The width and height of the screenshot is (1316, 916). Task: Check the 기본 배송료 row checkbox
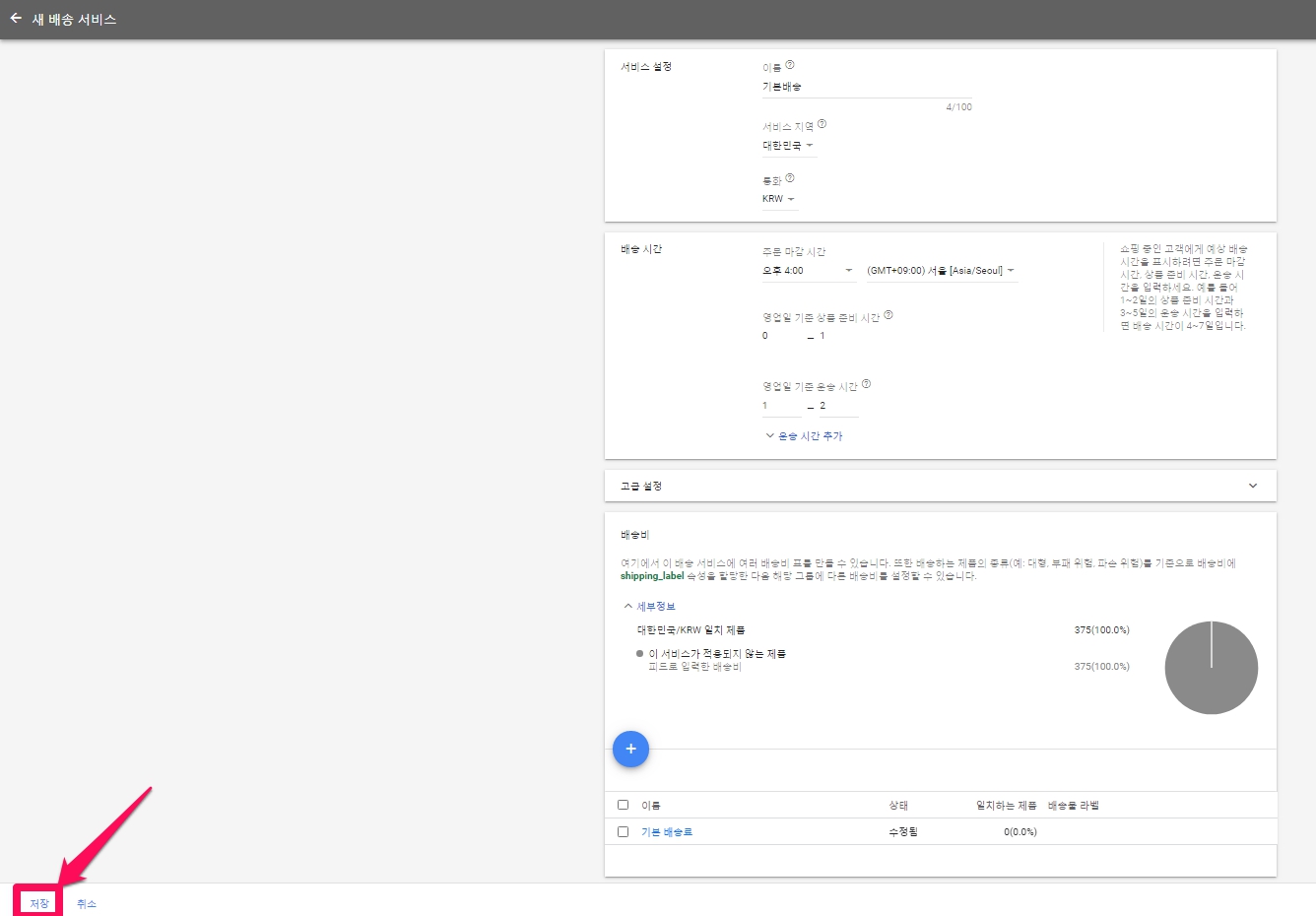click(623, 831)
